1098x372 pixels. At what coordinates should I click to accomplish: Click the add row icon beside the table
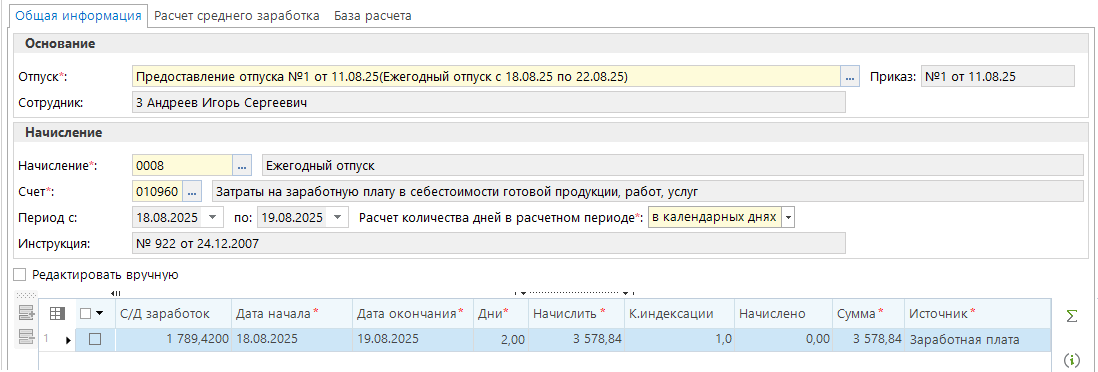pyautogui.click(x=26, y=313)
